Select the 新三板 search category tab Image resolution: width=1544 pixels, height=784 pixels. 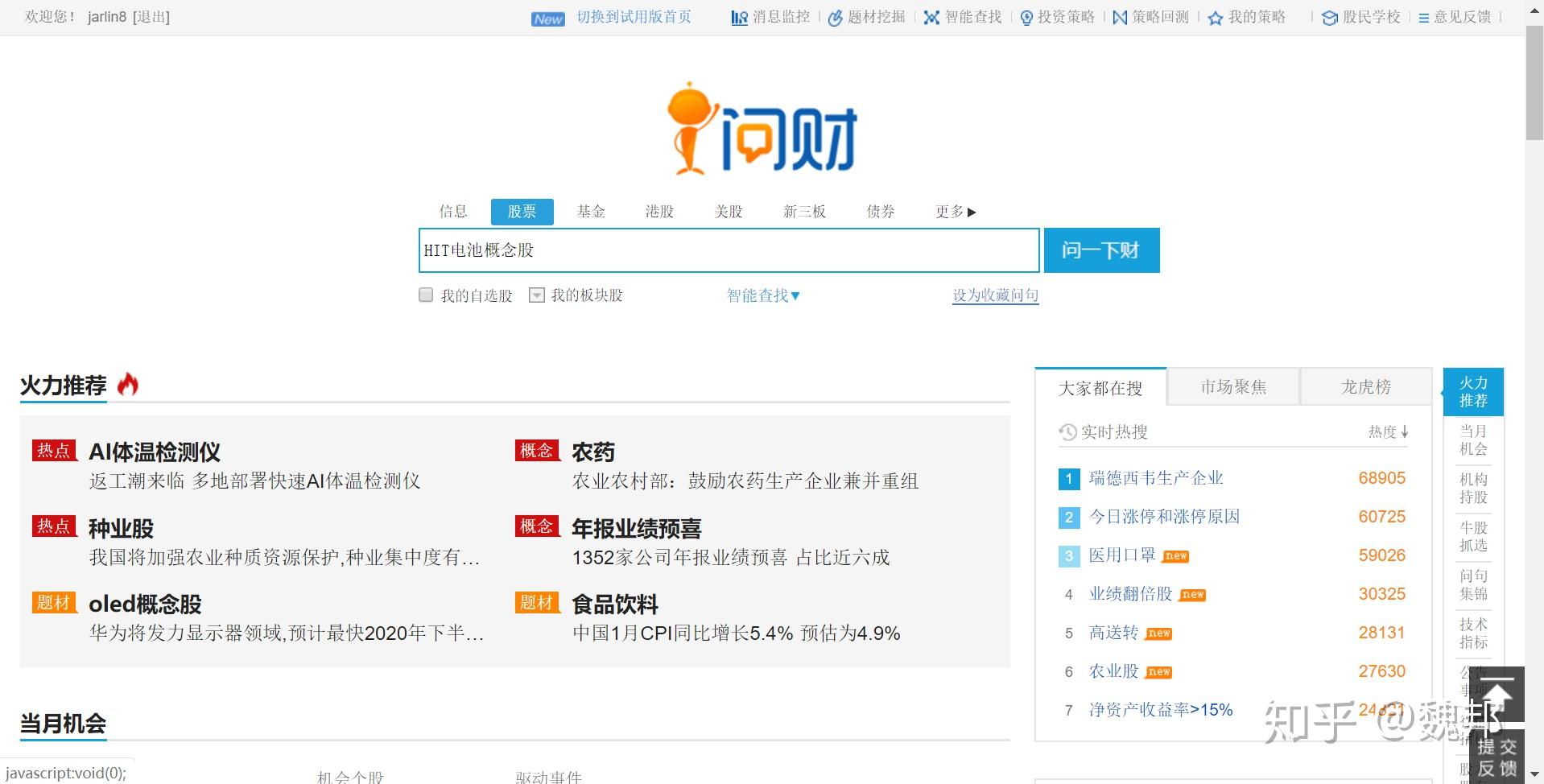tap(804, 212)
